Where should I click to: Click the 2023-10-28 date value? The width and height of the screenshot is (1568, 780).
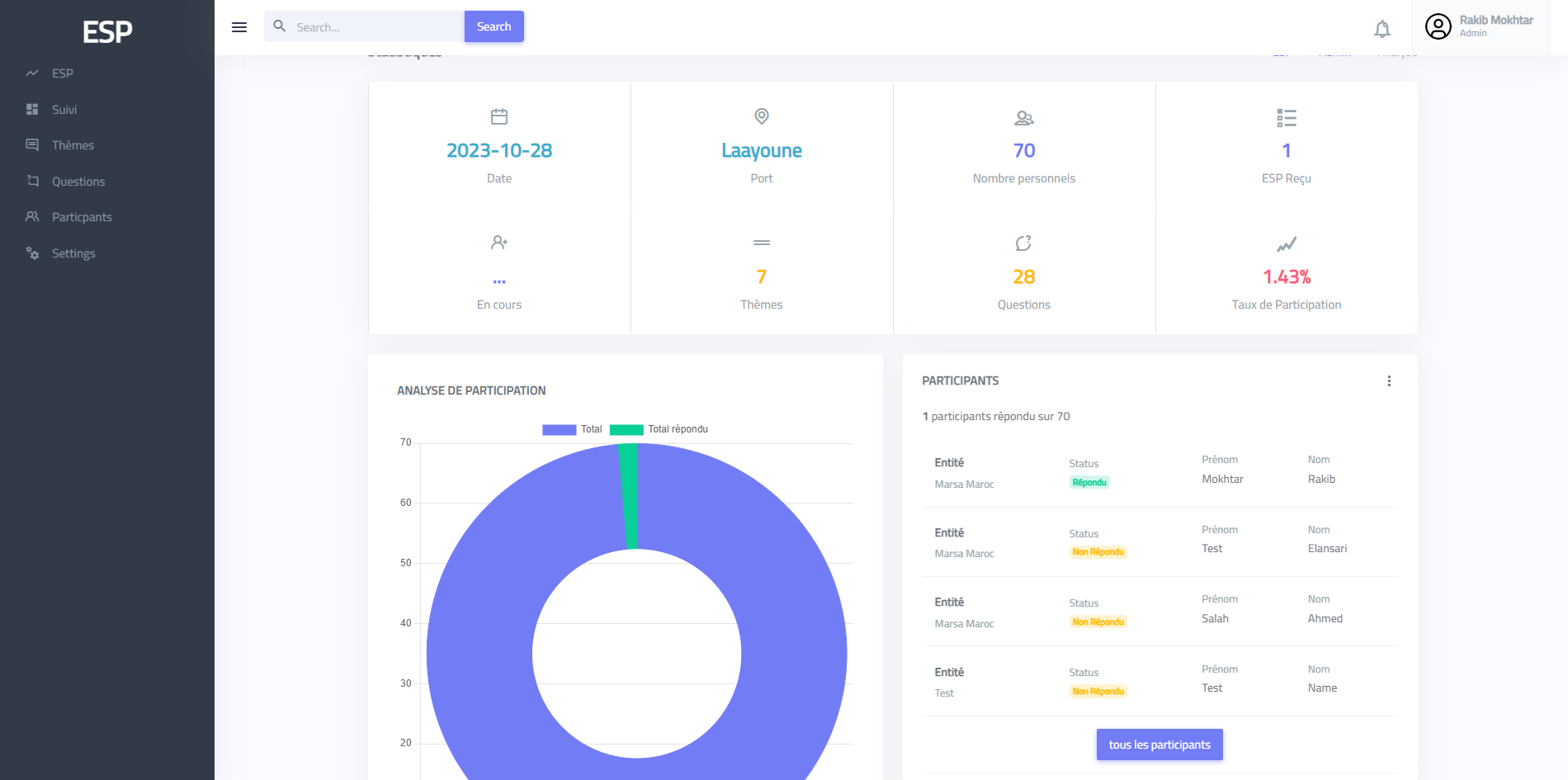point(499,150)
